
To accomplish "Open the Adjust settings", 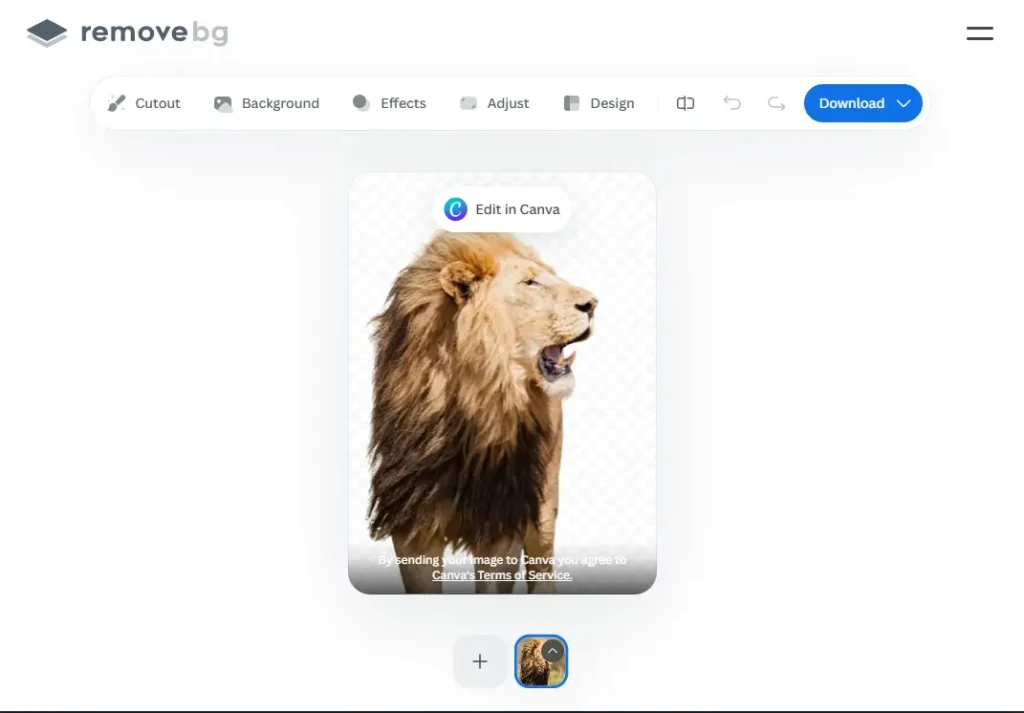I will click(x=494, y=103).
